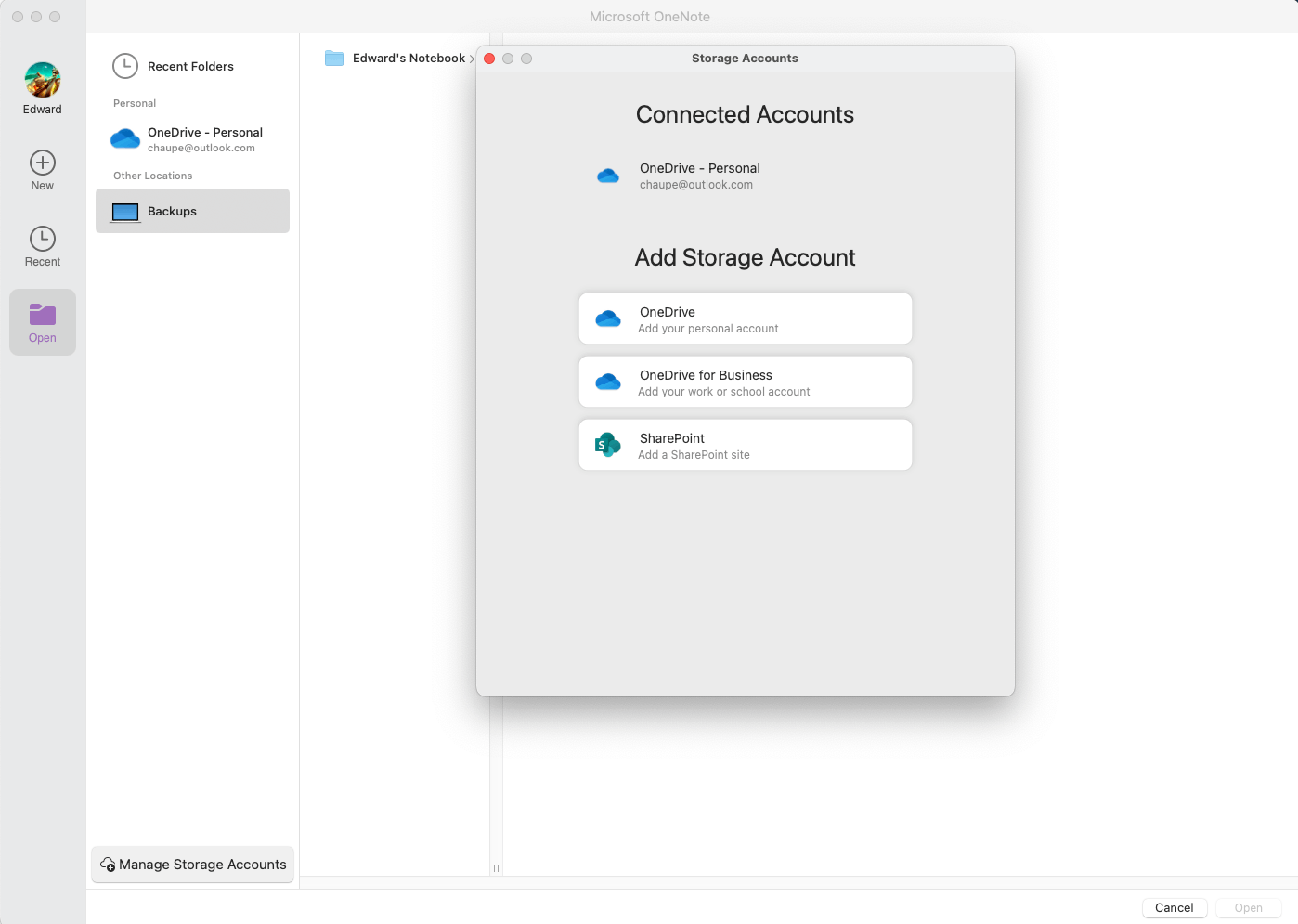Click the Other Locations section label
The height and width of the screenshot is (924, 1298).
pos(153,176)
